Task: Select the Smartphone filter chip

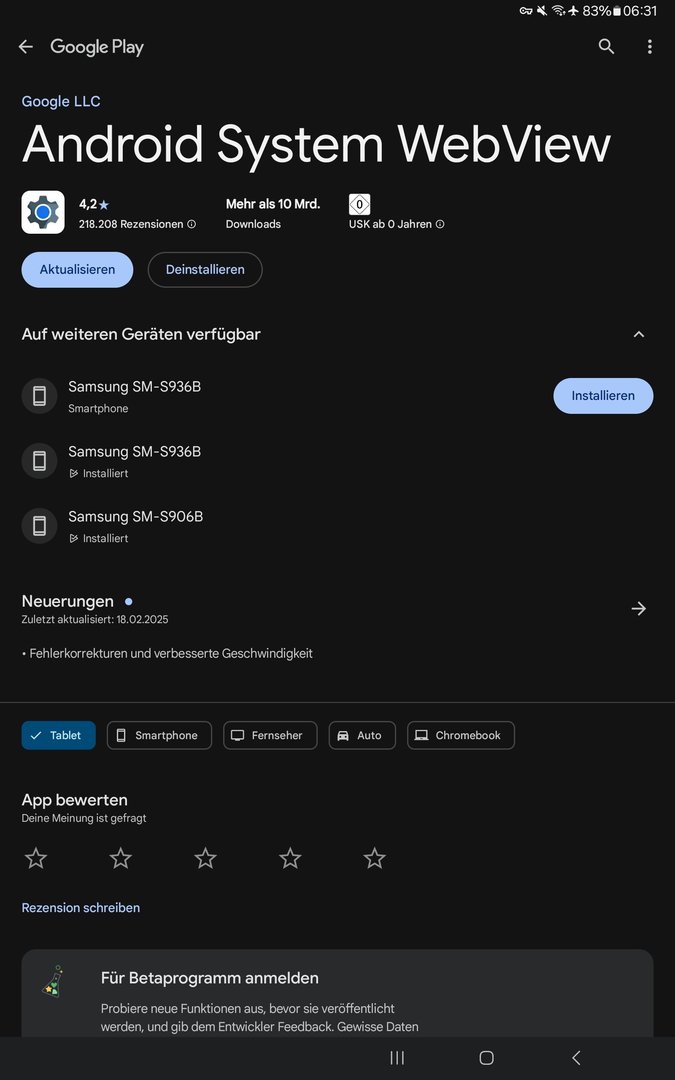Action: coord(159,735)
